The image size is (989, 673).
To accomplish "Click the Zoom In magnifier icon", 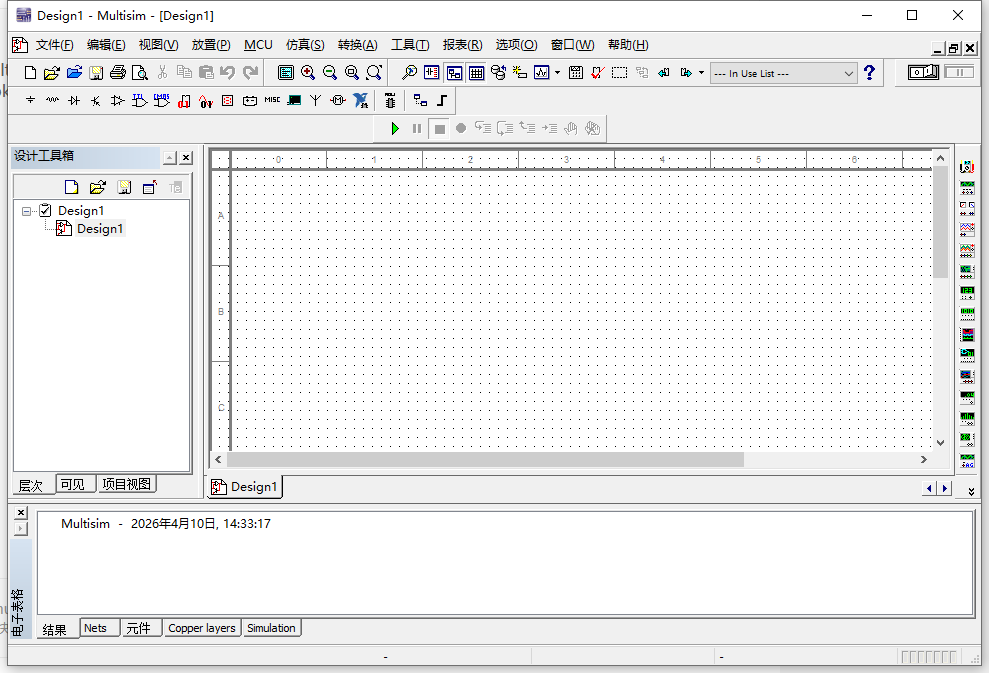I will (308, 72).
